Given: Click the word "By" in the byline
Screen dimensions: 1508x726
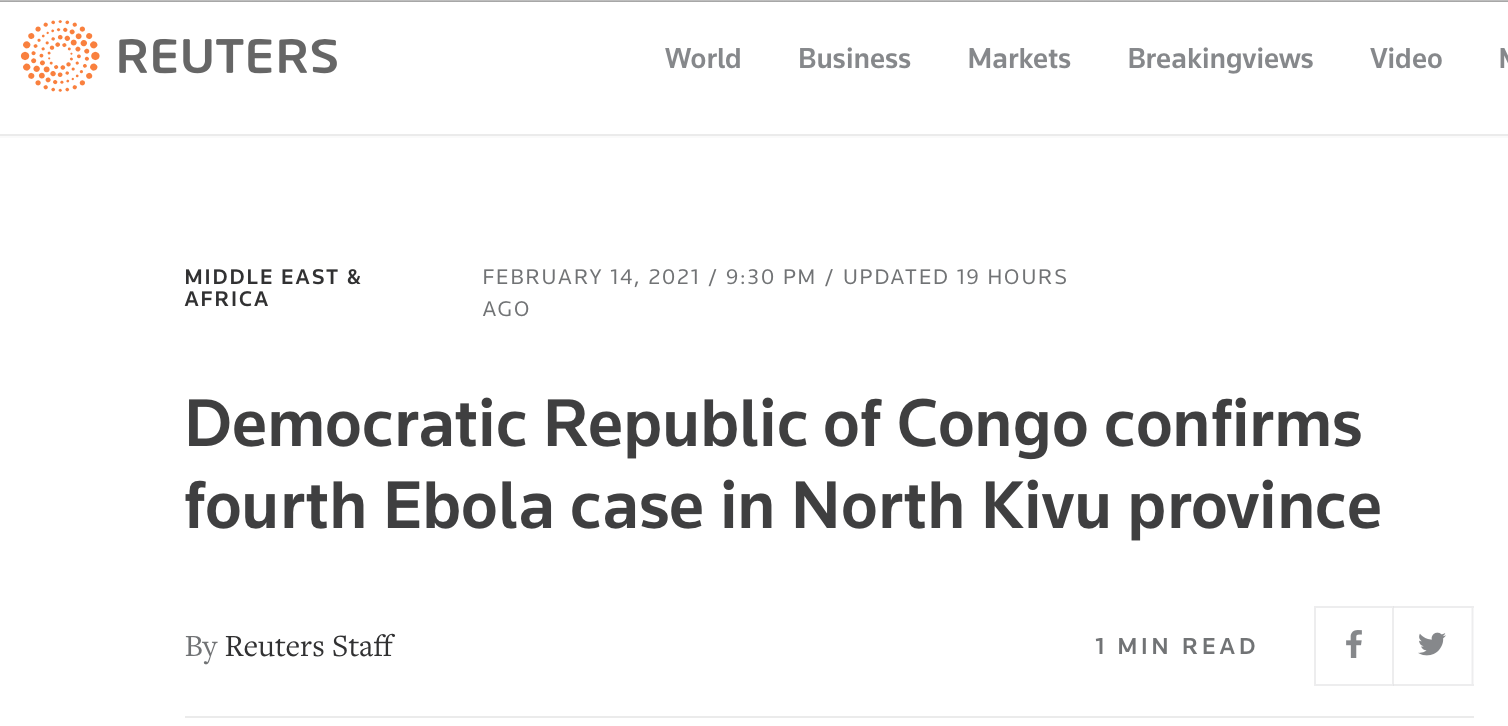Looking at the screenshot, I should click(200, 646).
